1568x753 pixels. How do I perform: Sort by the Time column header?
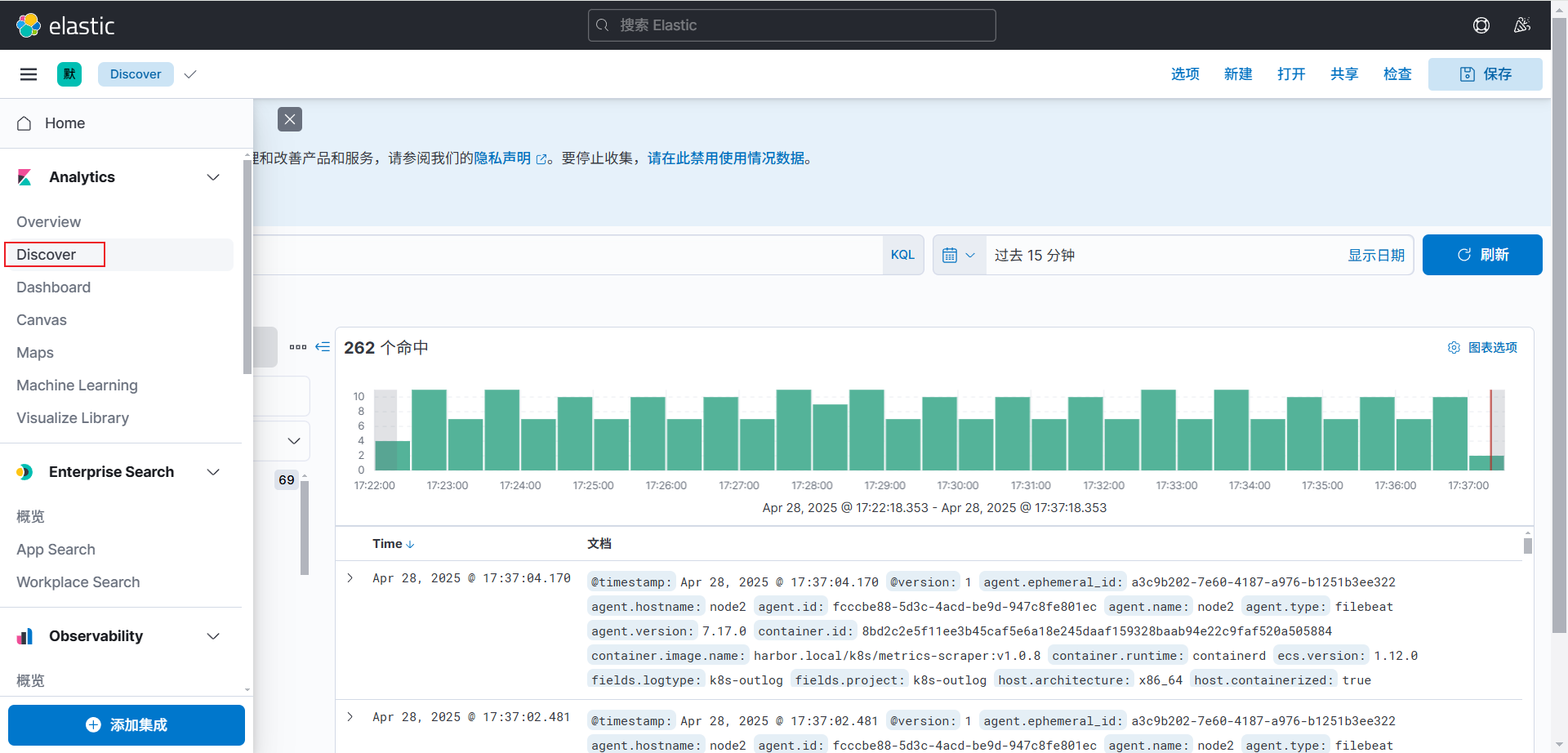point(394,544)
